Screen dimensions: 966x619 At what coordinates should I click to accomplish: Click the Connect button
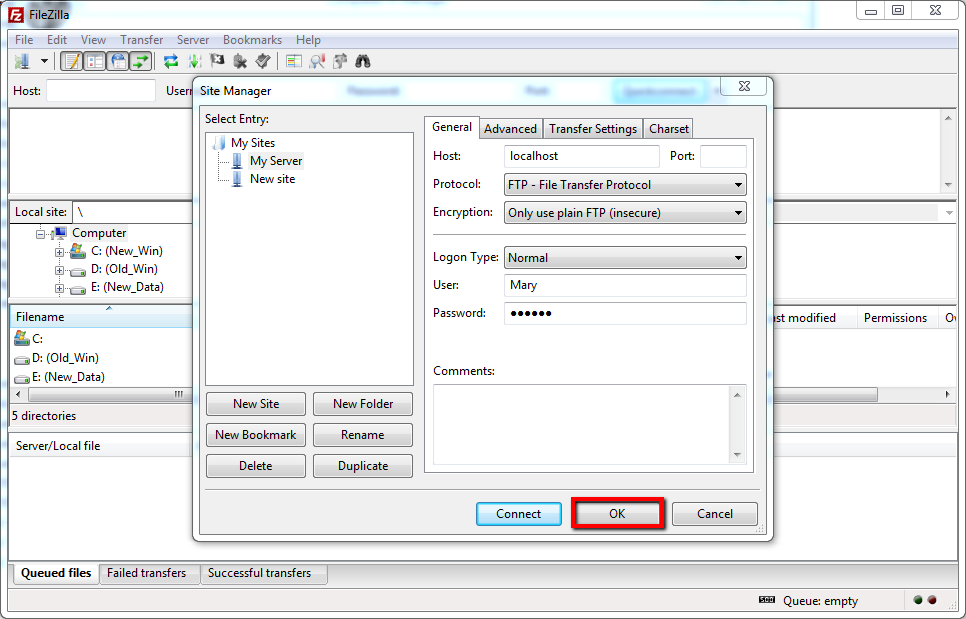(x=518, y=514)
